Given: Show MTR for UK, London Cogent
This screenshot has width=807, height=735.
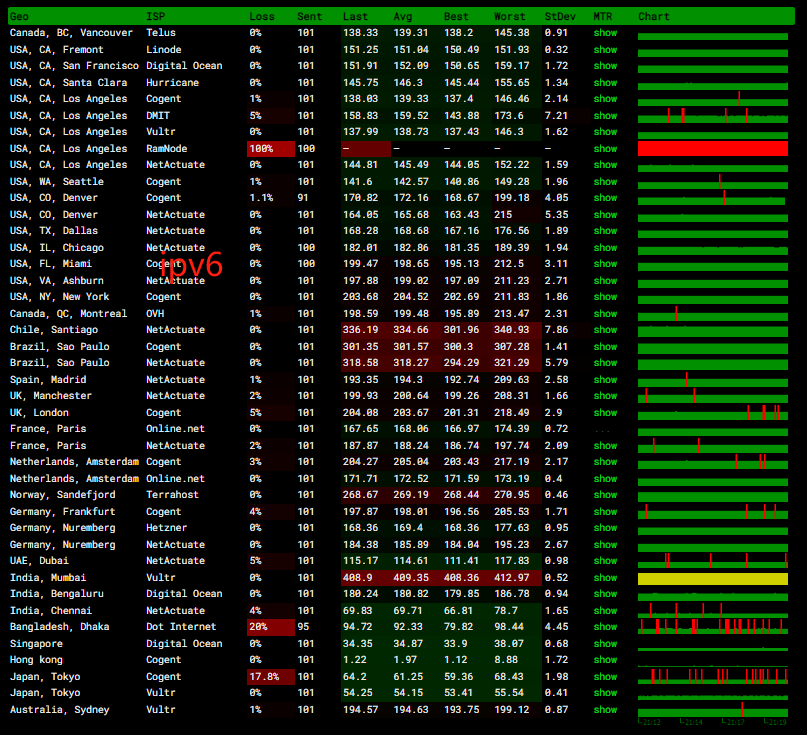Looking at the screenshot, I should [x=605, y=413].
